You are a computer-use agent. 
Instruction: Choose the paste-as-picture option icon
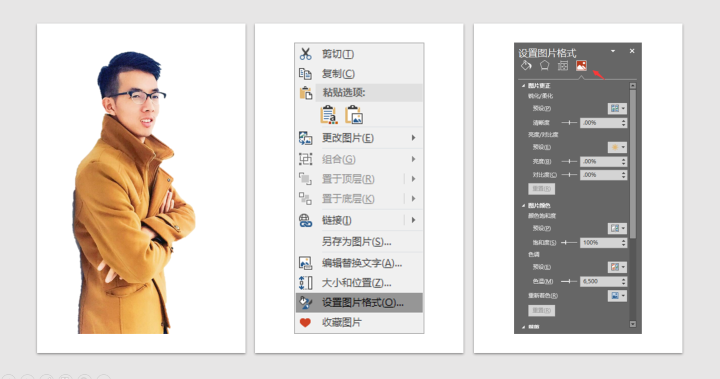tap(354, 115)
